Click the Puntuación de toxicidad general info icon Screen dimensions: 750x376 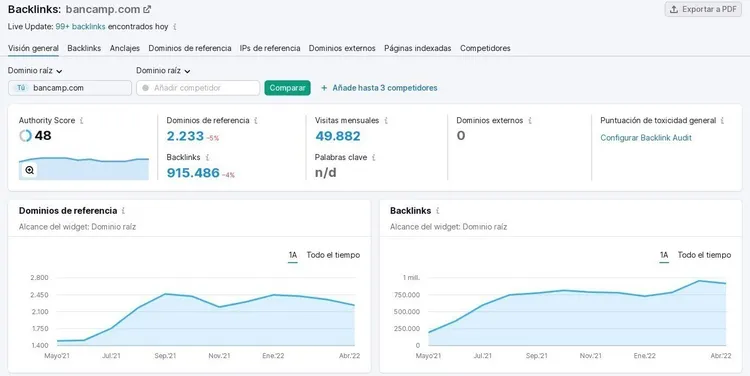click(x=722, y=121)
